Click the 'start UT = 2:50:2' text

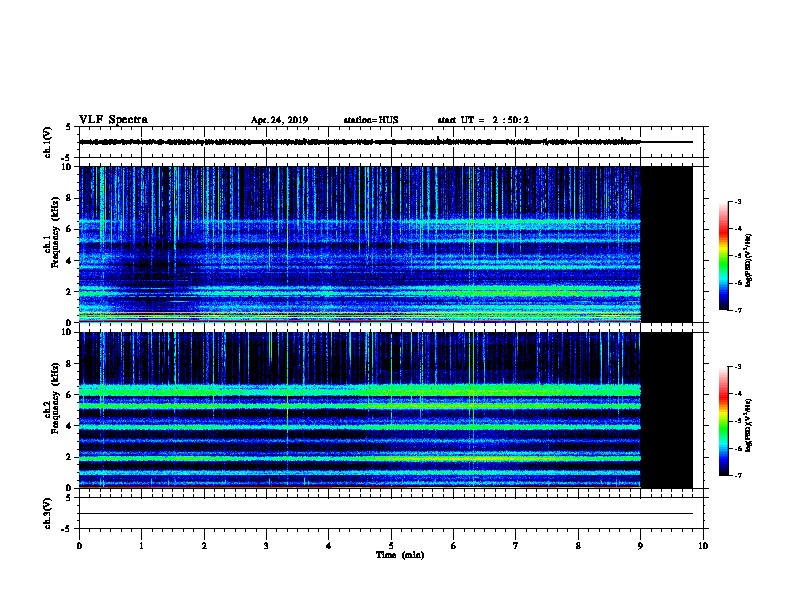click(x=483, y=120)
